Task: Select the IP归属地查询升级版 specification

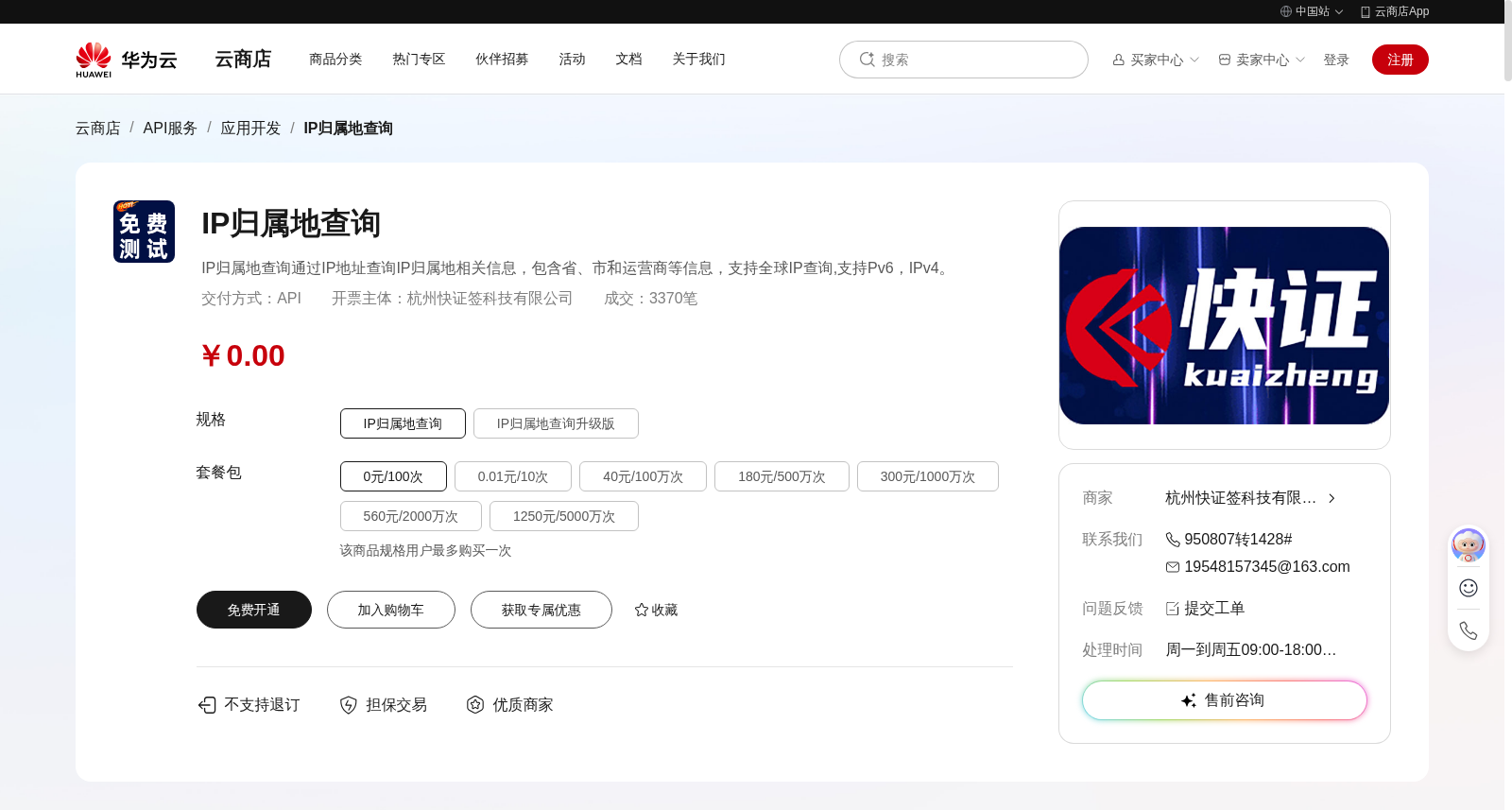Action: click(x=556, y=423)
